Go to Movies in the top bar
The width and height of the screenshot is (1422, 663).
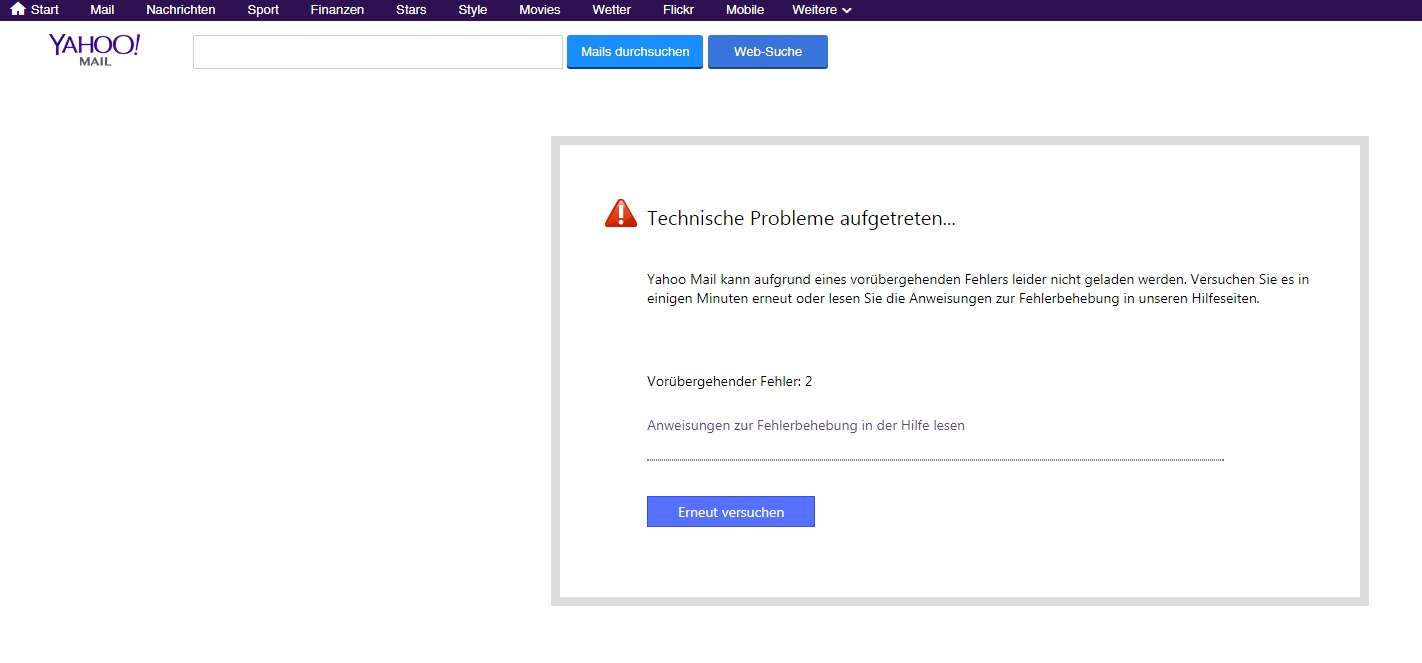pos(540,10)
